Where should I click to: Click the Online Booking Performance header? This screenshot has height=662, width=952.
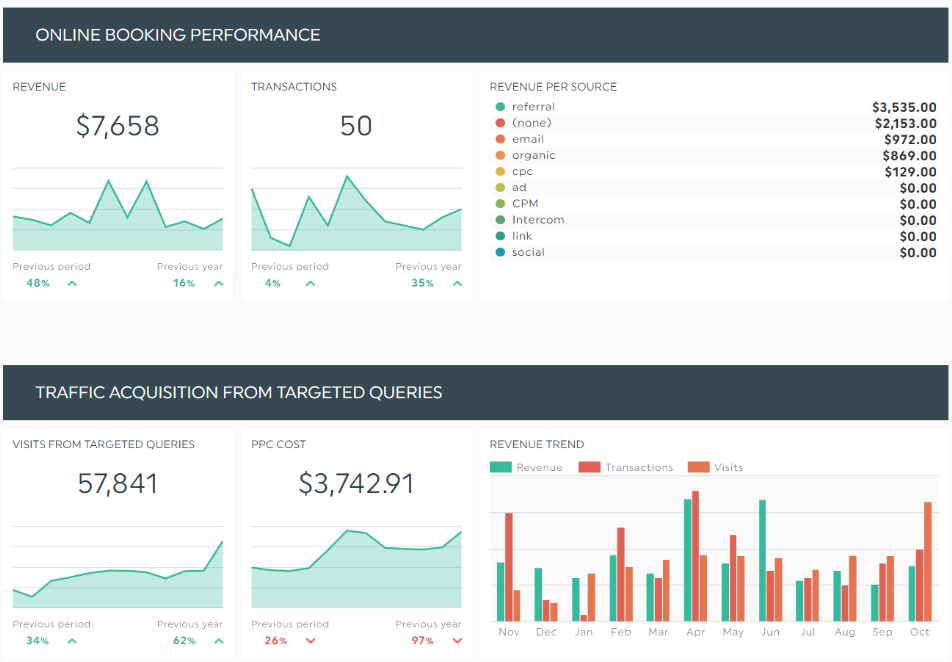coord(475,35)
